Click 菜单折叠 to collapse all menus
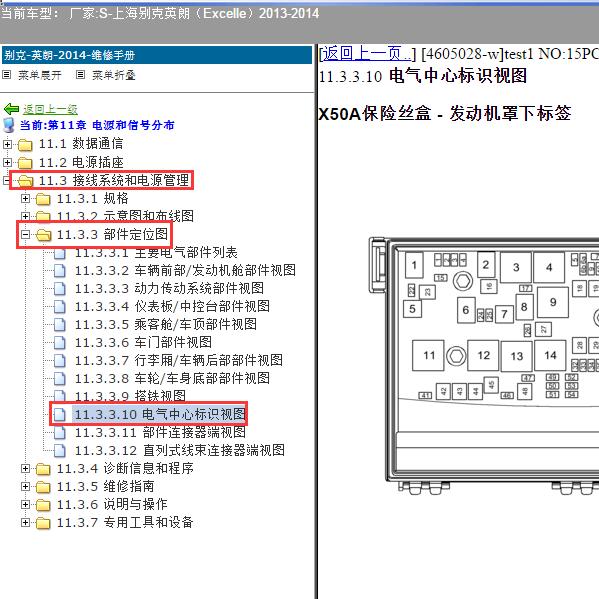Image resolution: width=599 pixels, height=599 pixels. coord(114,75)
